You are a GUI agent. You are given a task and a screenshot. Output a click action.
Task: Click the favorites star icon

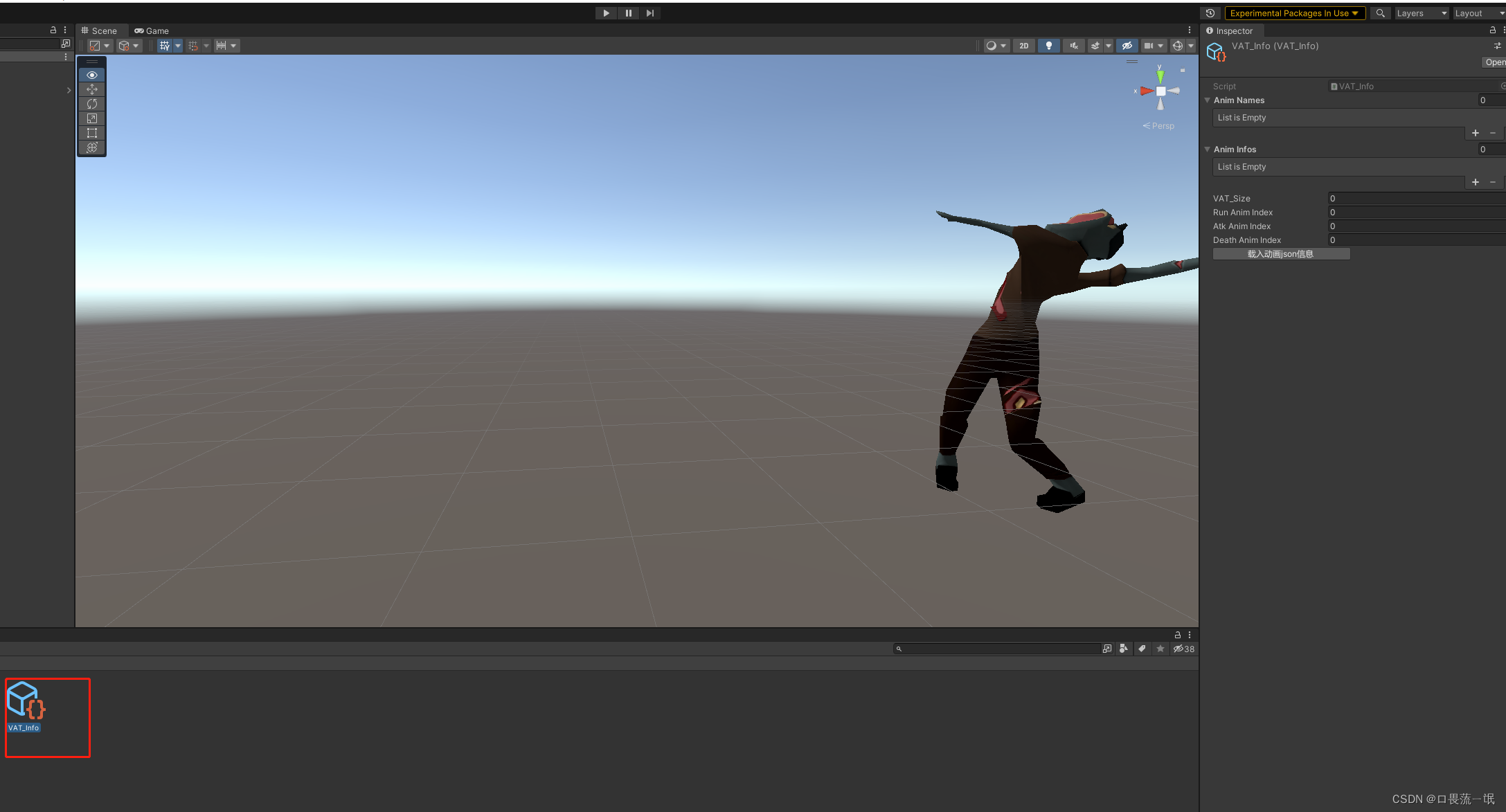click(x=1160, y=649)
